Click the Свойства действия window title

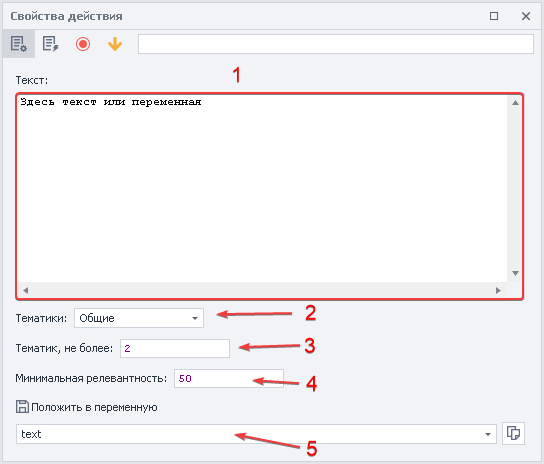pyautogui.click(x=66, y=16)
